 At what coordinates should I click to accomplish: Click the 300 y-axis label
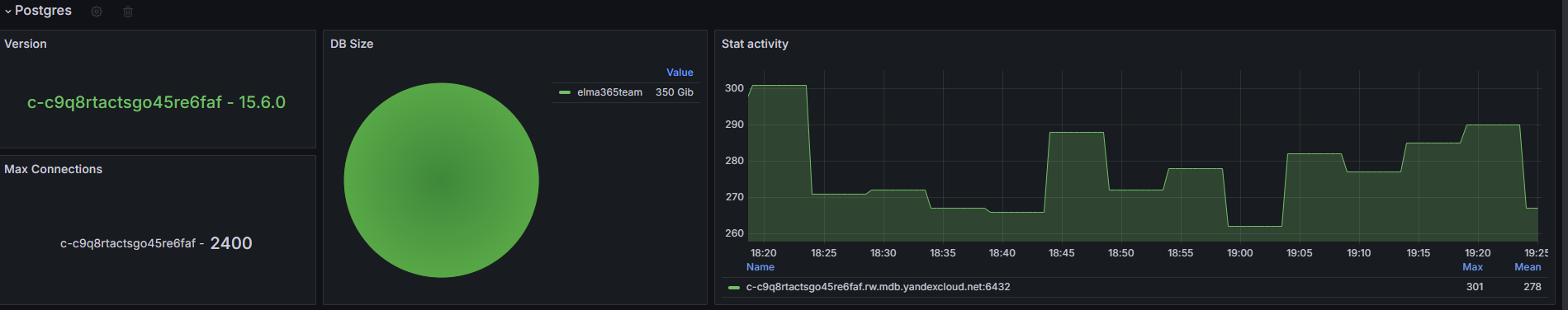pos(734,88)
